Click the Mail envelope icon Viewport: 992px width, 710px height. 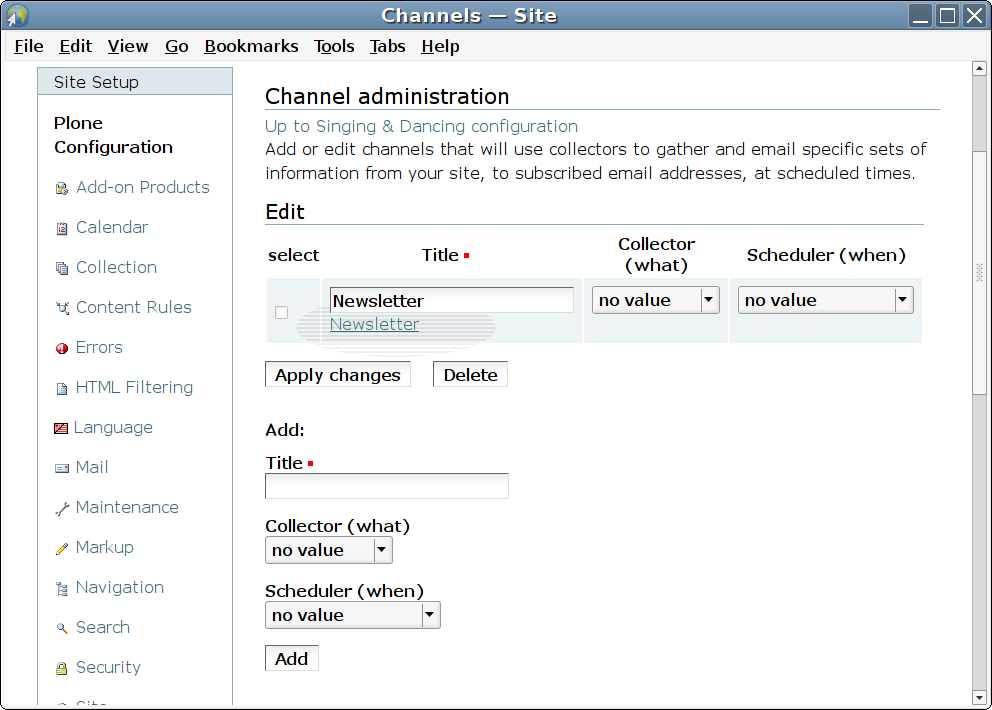coord(62,468)
